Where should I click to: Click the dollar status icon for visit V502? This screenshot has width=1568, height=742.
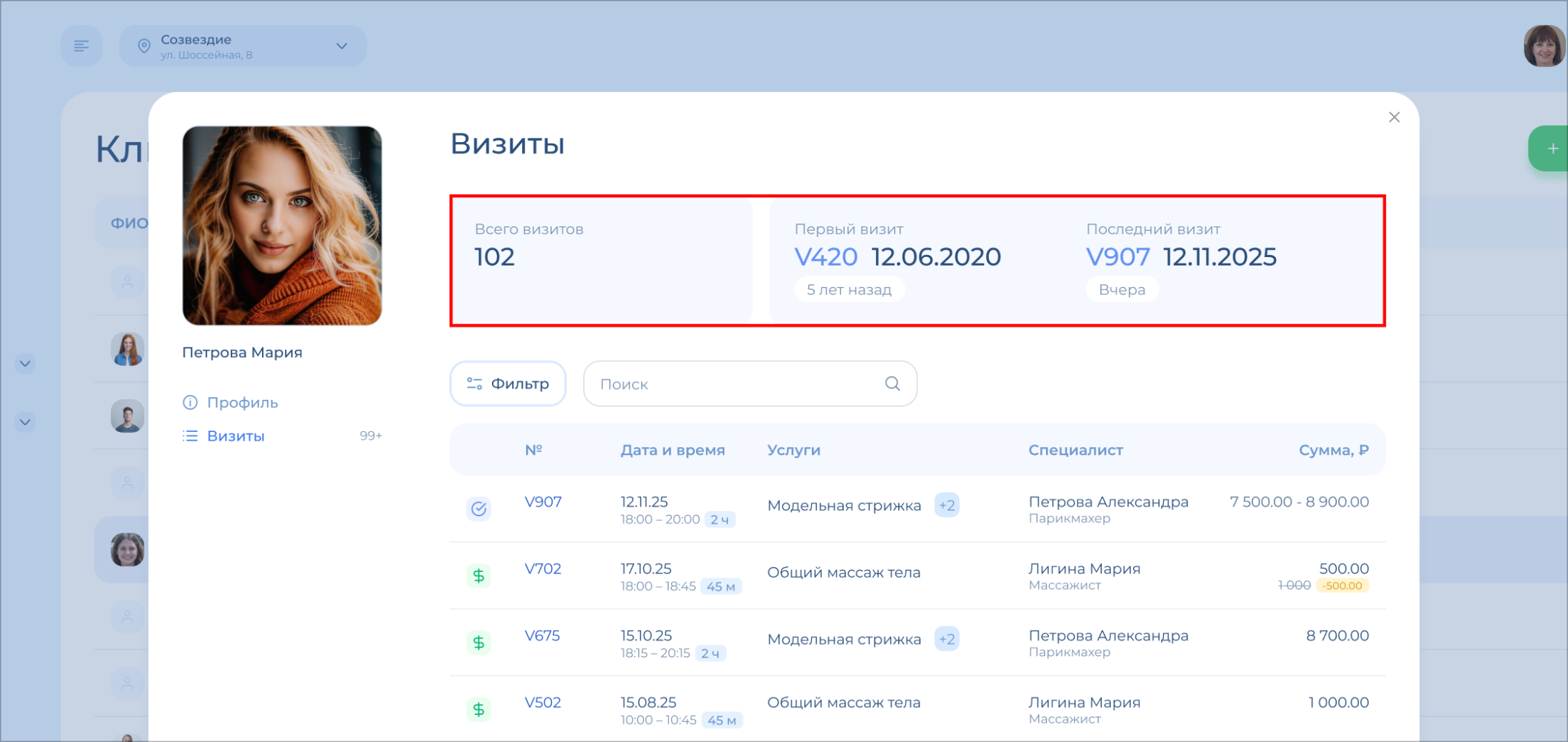pos(478,710)
